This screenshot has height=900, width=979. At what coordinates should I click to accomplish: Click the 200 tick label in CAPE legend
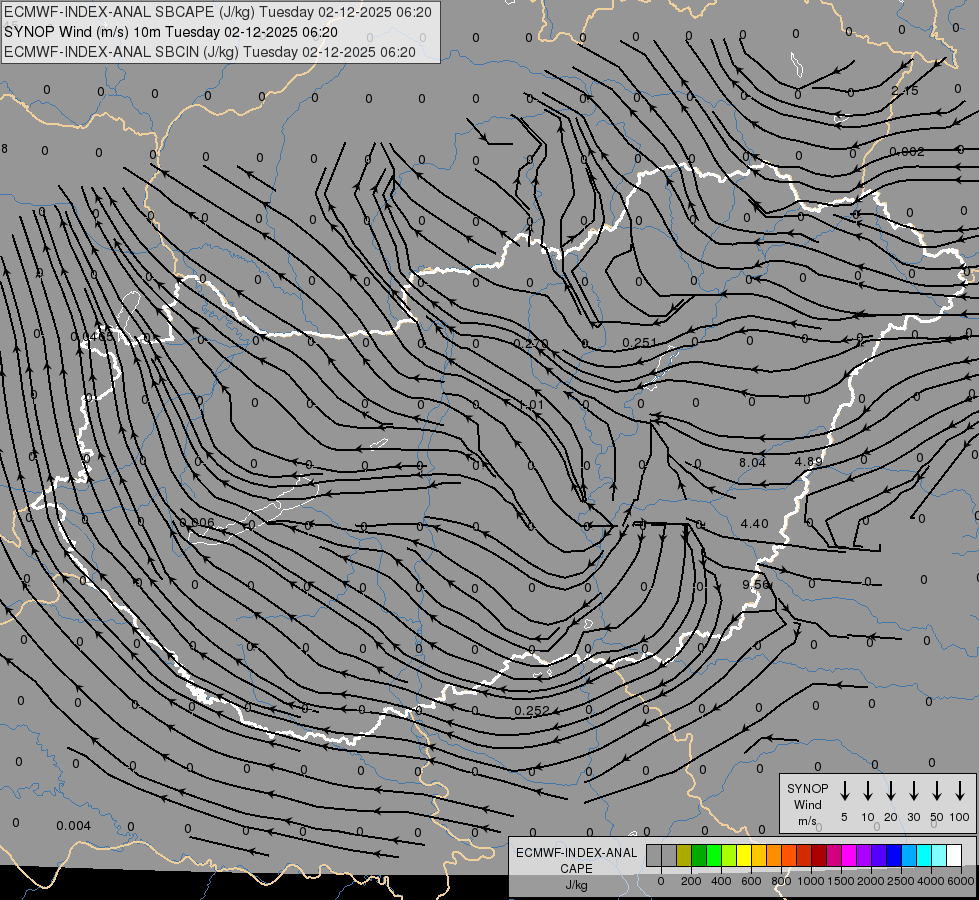point(691,881)
